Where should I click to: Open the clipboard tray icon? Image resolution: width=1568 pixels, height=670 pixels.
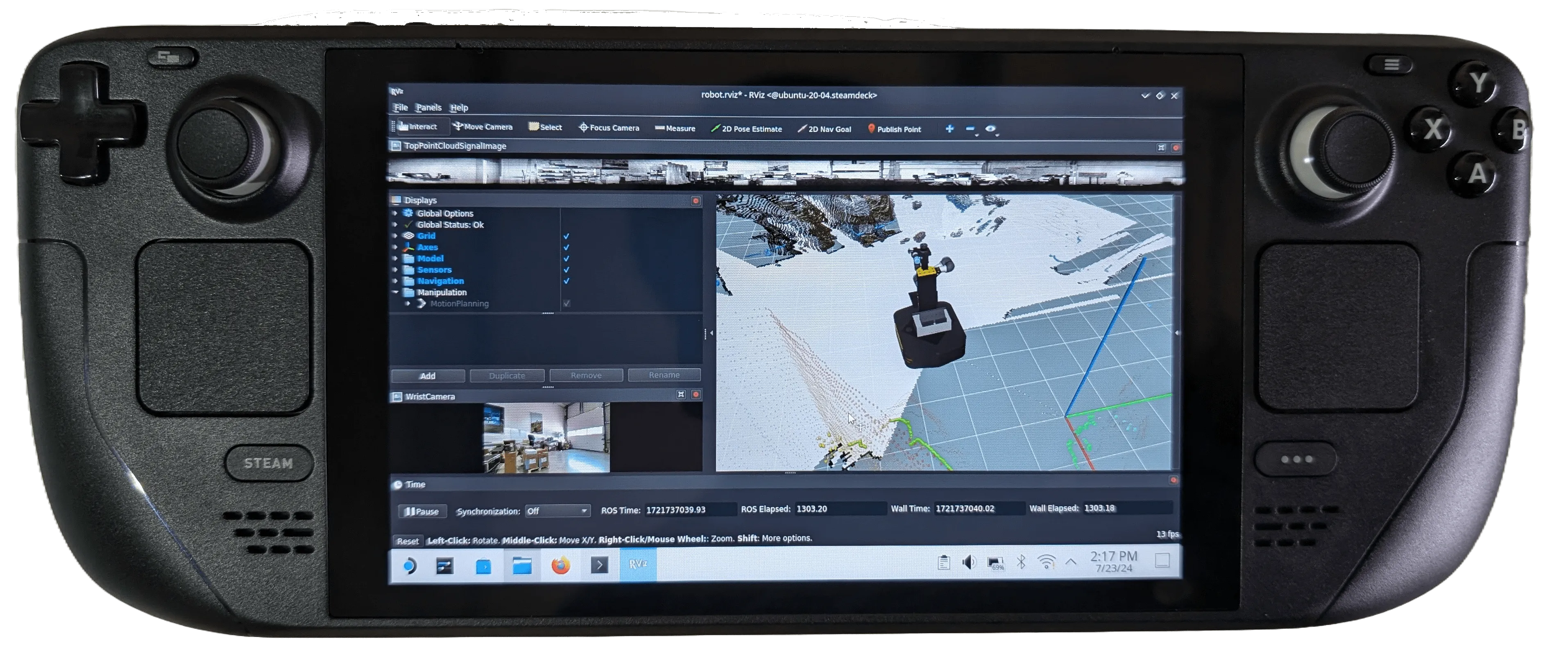[x=943, y=562]
